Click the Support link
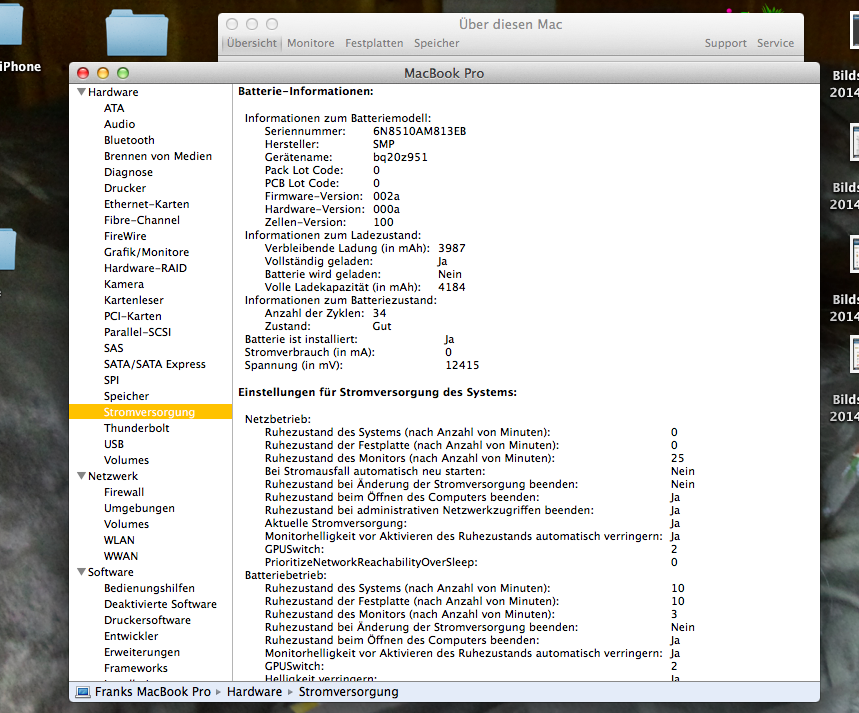 pos(725,43)
